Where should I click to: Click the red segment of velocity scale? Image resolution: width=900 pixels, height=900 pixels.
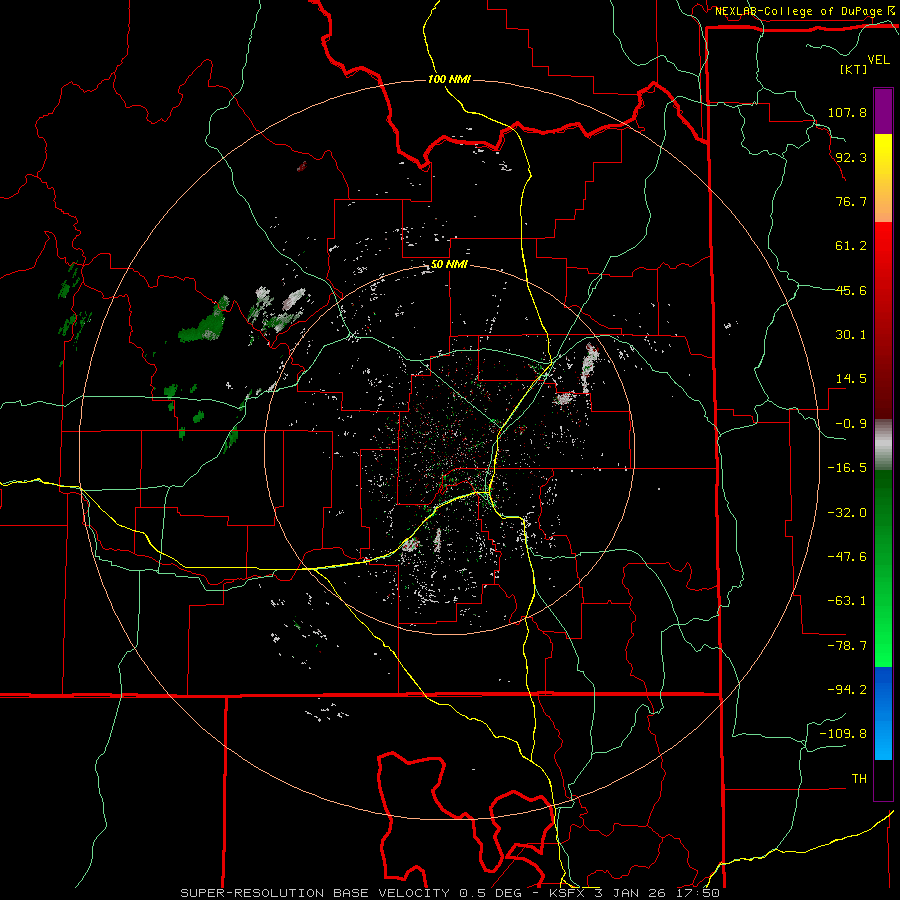[x=883, y=320]
